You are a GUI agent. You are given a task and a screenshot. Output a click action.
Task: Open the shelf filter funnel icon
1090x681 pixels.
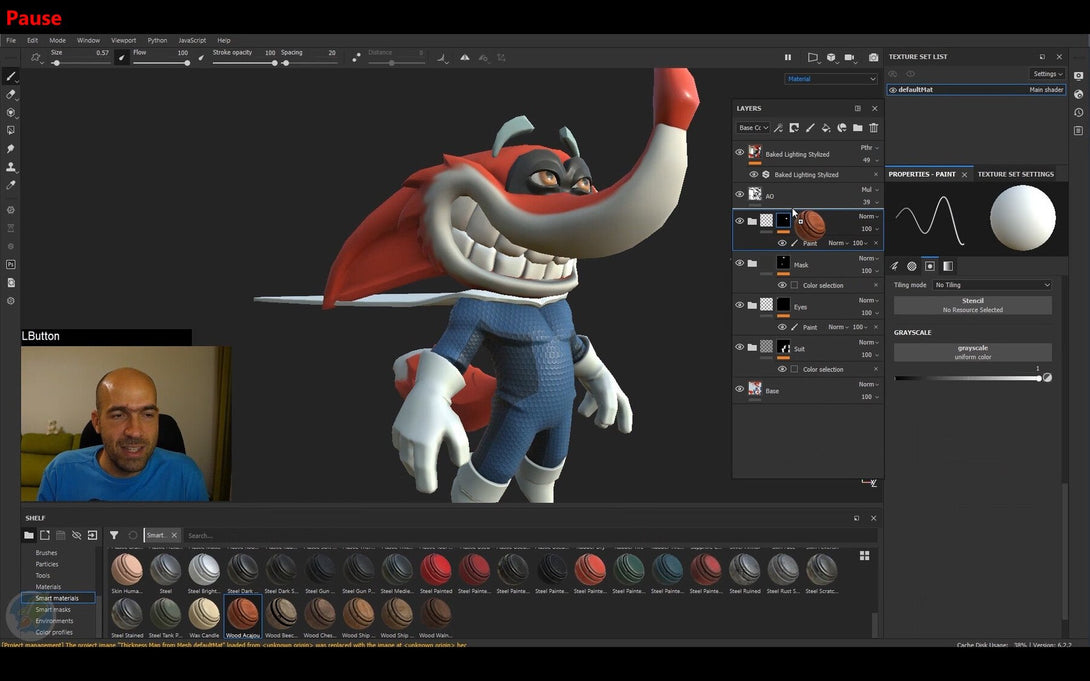pos(114,535)
